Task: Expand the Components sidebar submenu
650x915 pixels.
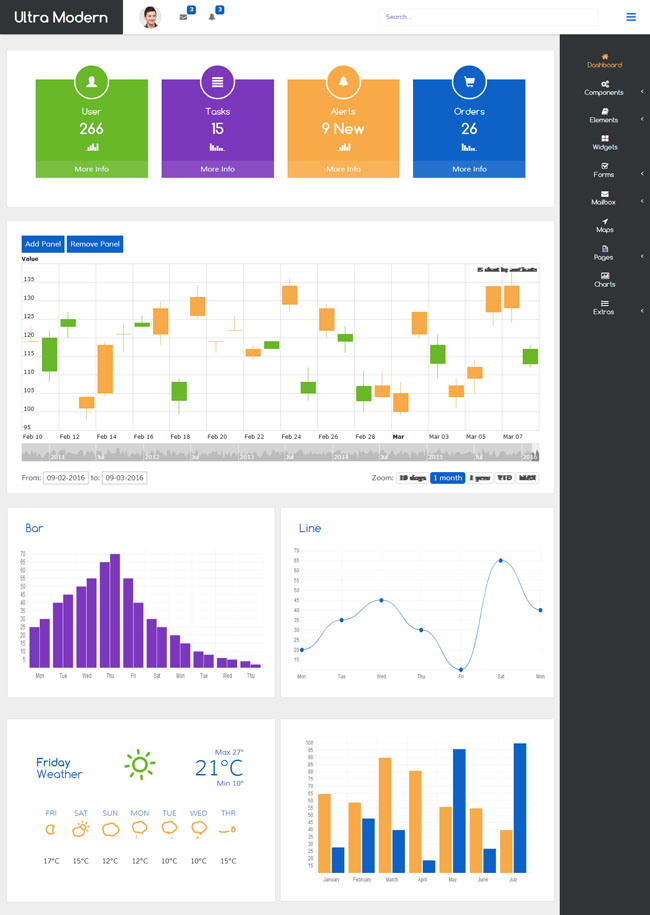Action: pyautogui.click(x=604, y=88)
